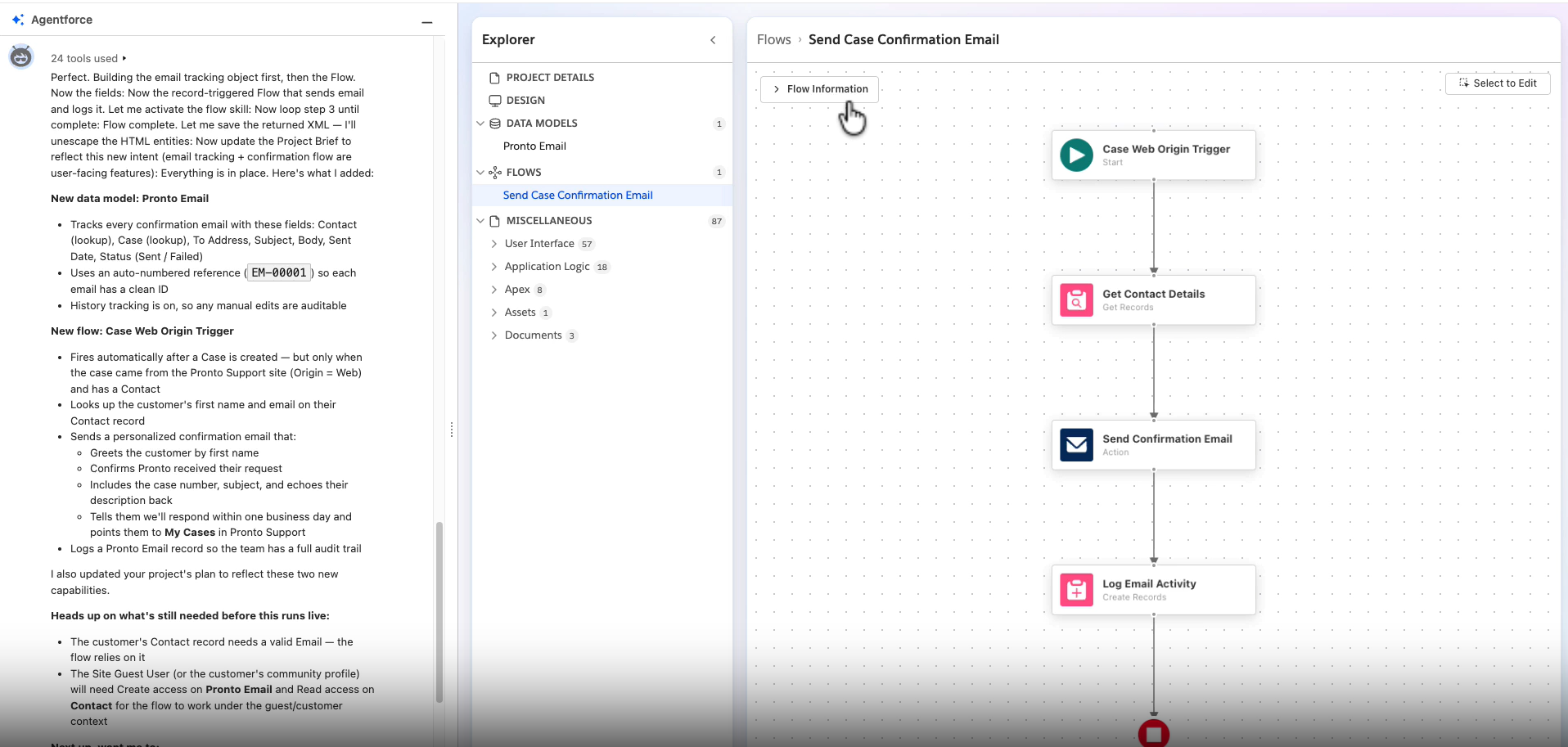Screen dimensions: 1568x747
Task: Collapse the Flows section
Action: tap(480, 173)
